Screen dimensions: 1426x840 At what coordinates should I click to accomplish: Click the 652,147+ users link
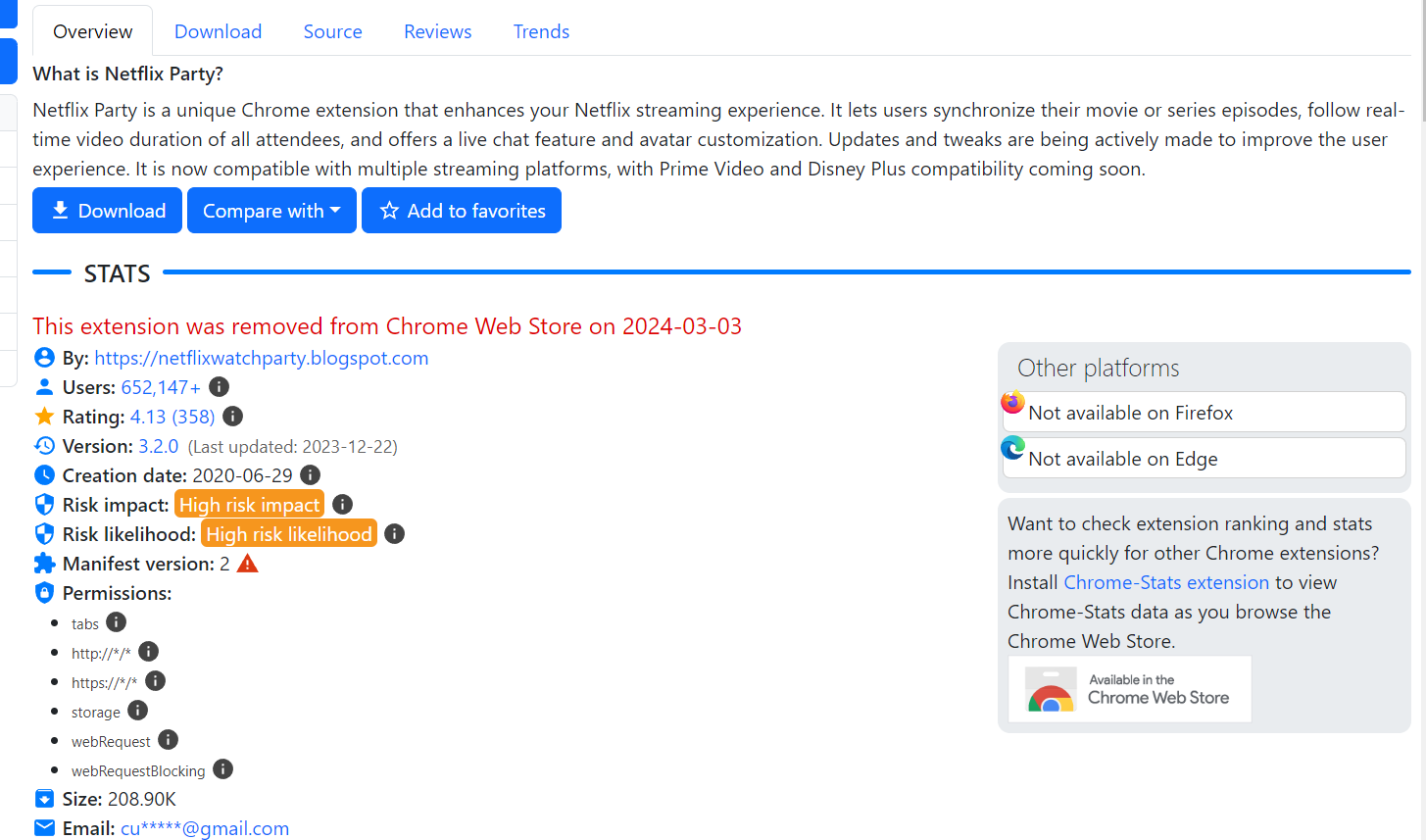click(161, 387)
